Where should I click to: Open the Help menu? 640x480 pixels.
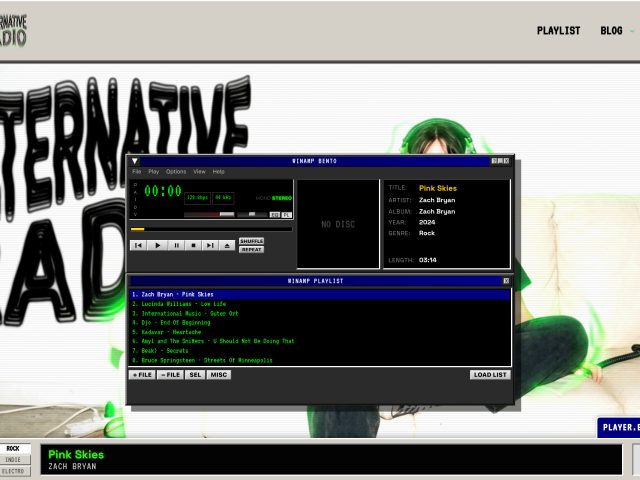[218, 171]
